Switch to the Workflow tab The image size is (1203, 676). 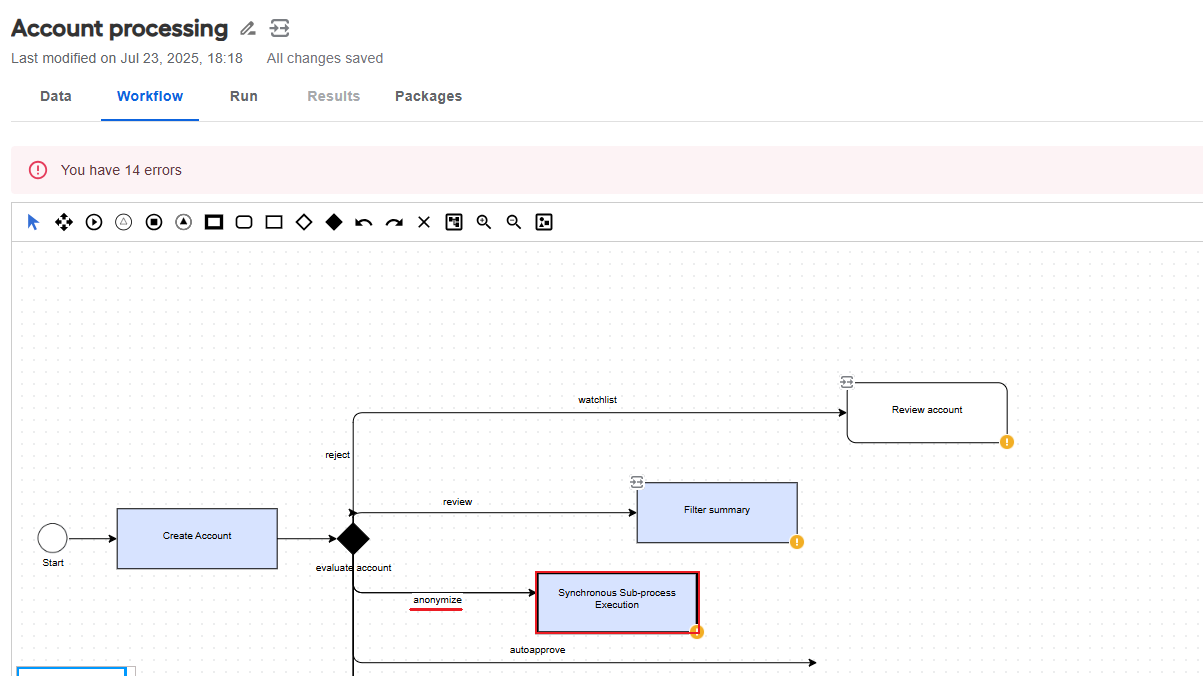[x=150, y=96]
